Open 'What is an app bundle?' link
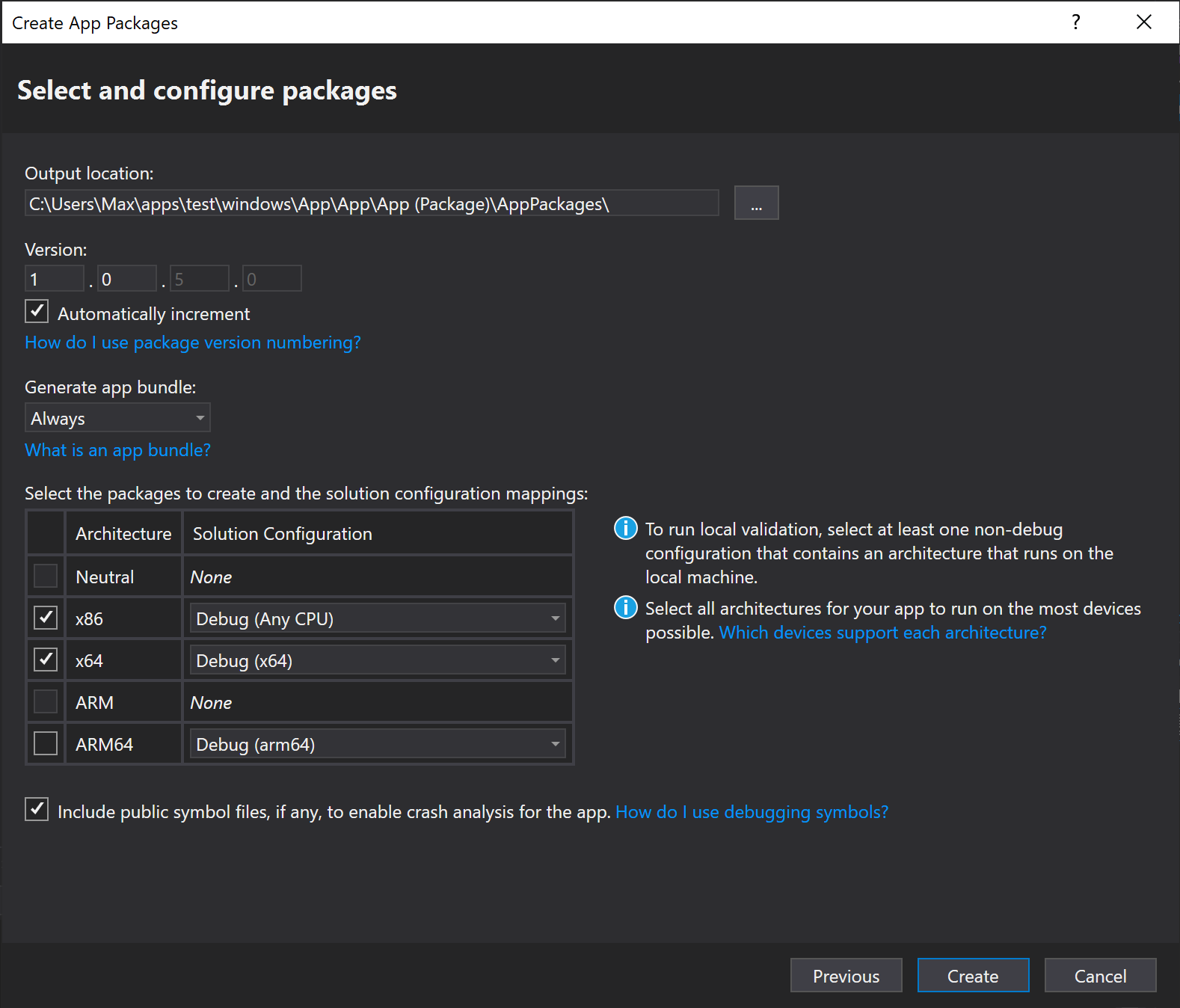1180x1008 pixels. [x=117, y=450]
